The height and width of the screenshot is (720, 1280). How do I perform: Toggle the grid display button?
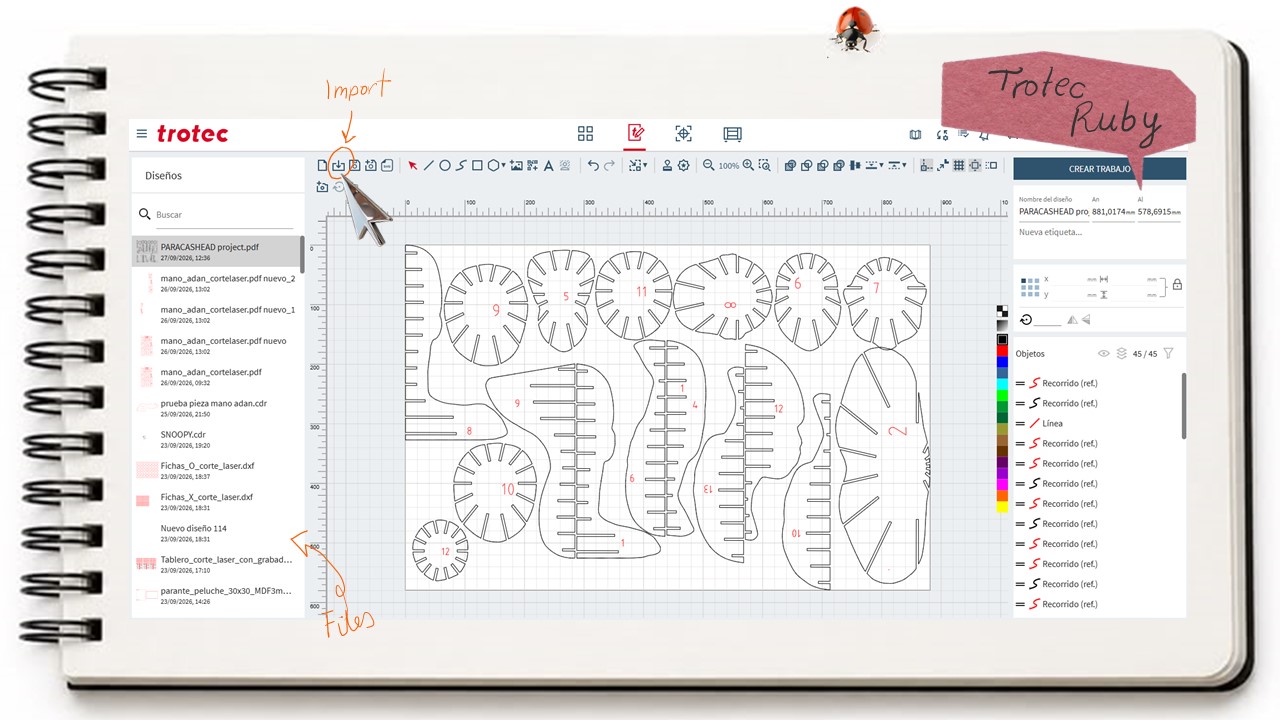pos(958,165)
